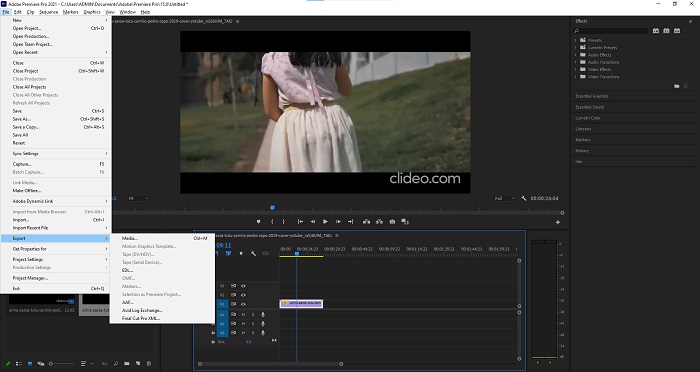Open timeline display settings wrench
This screenshot has width=700, height=372.
click(x=253, y=253)
